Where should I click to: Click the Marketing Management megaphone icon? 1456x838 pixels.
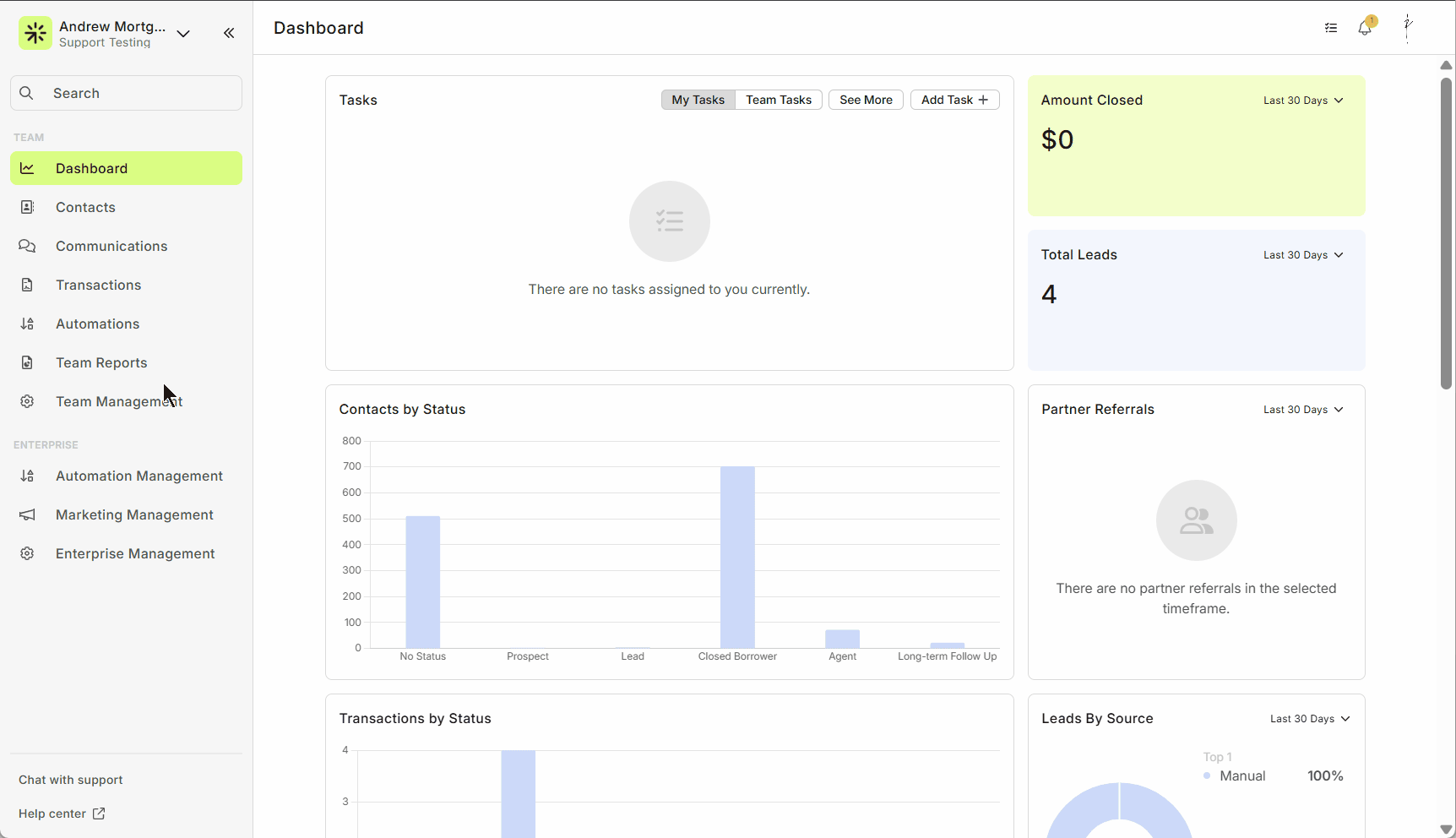pyautogui.click(x=27, y=514)
